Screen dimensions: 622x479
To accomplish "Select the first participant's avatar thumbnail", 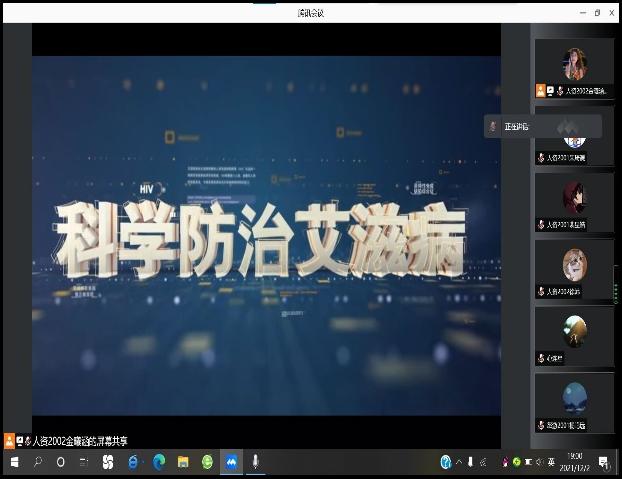I will pyautogui.click(x=574, y=63).
